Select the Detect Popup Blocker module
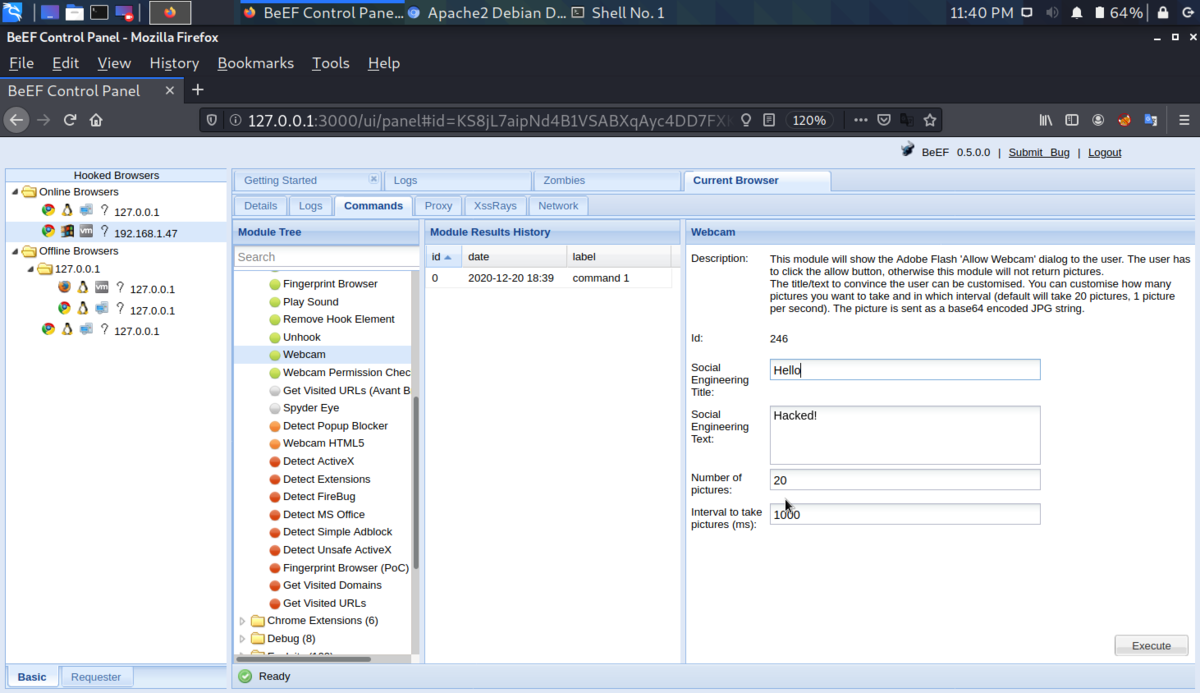 point(335,426)
